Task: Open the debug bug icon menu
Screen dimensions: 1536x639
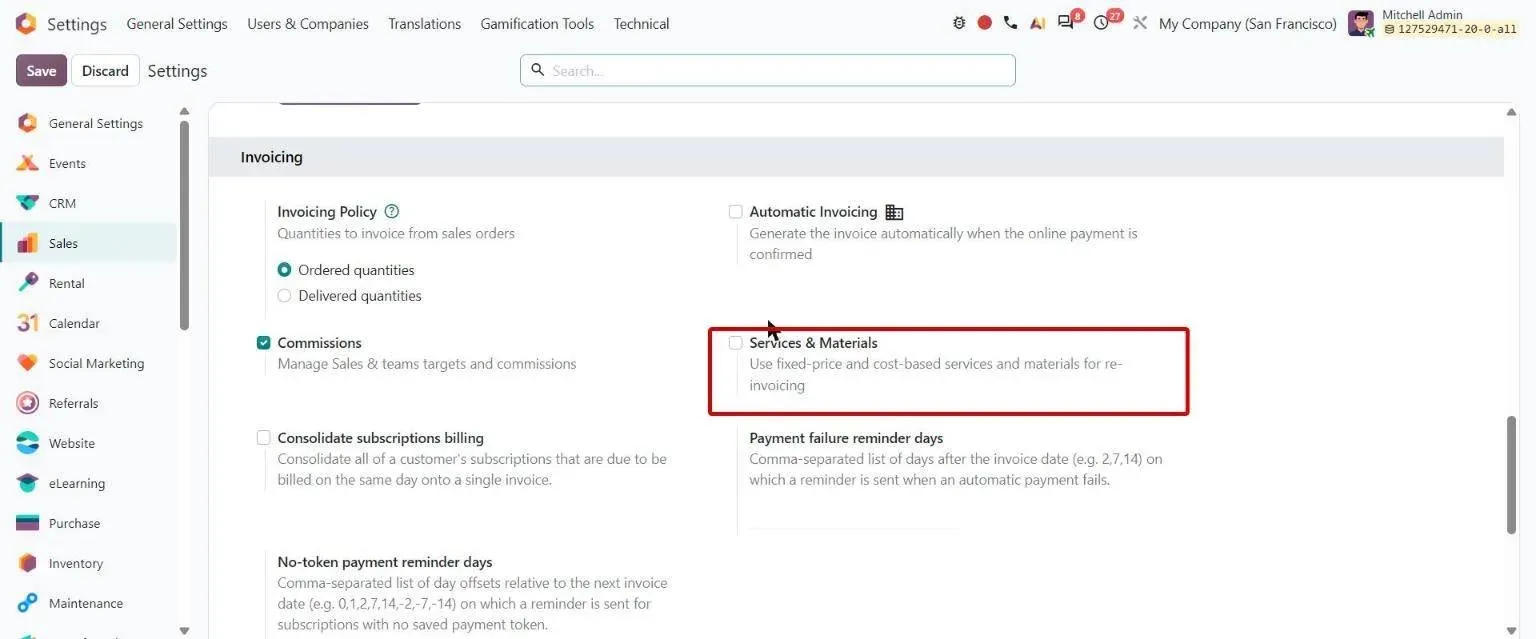Action: (959, 23)
